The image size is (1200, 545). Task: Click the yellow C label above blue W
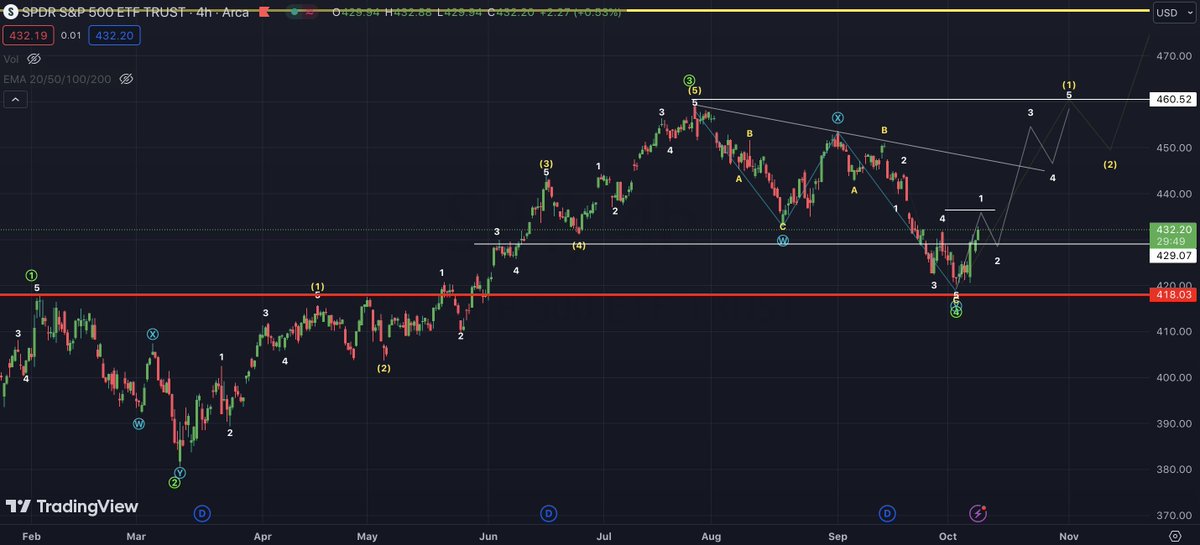[x=783, y=227]
